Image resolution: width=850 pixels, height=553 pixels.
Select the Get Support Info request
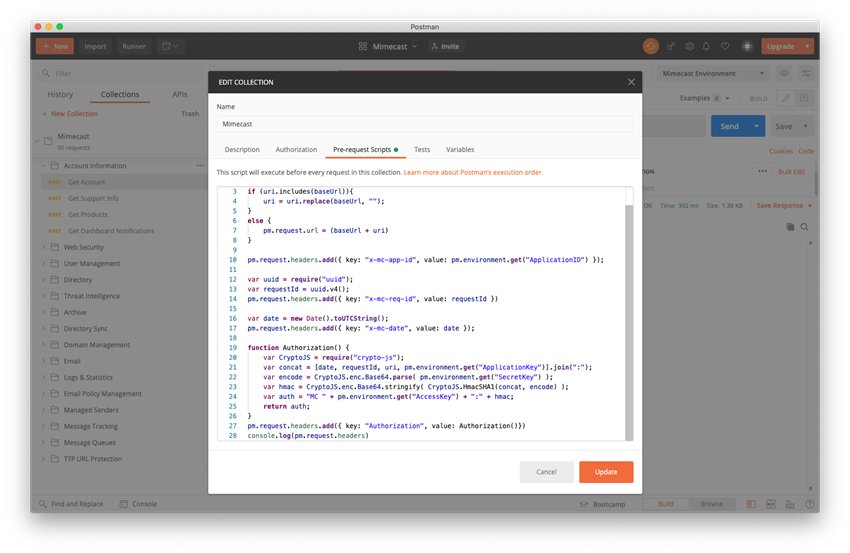pos(93,198)
